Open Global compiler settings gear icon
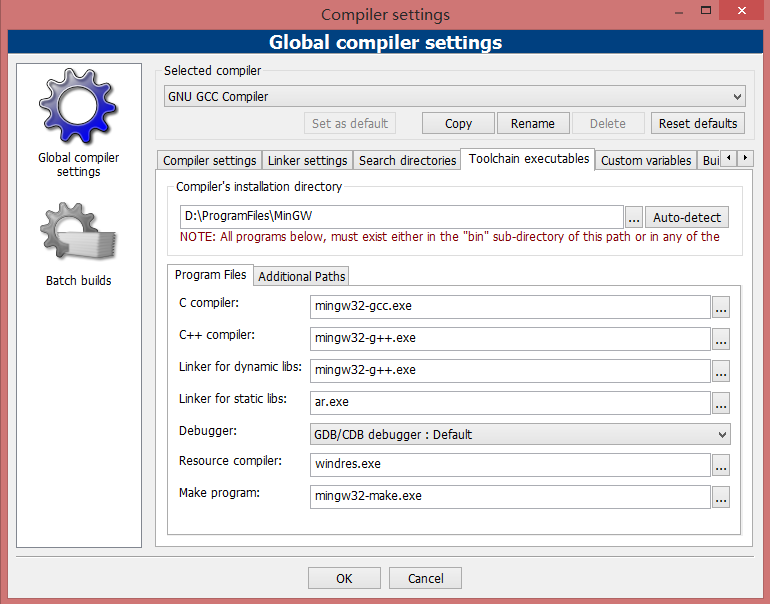The width and height of the screenshot is (770, 604). [79, 106]
